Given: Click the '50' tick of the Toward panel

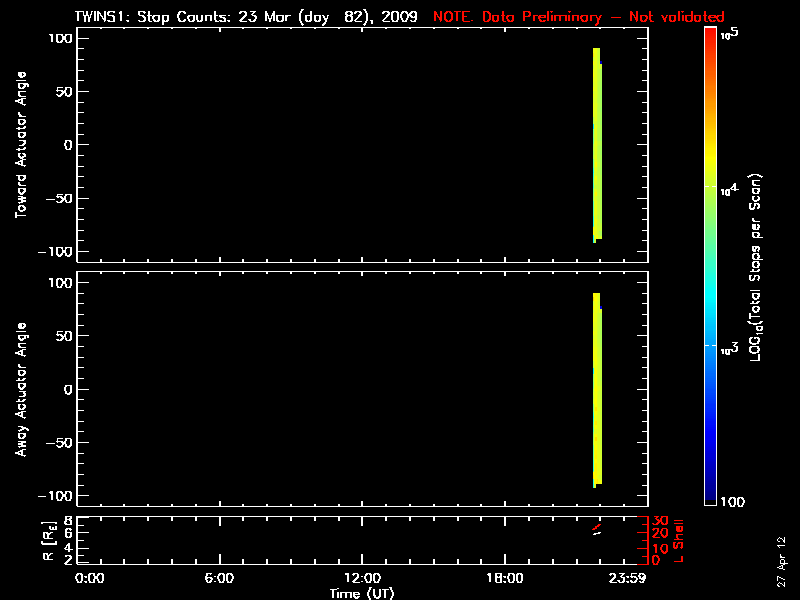Looking at the screenshot, I should coord(66,92).
